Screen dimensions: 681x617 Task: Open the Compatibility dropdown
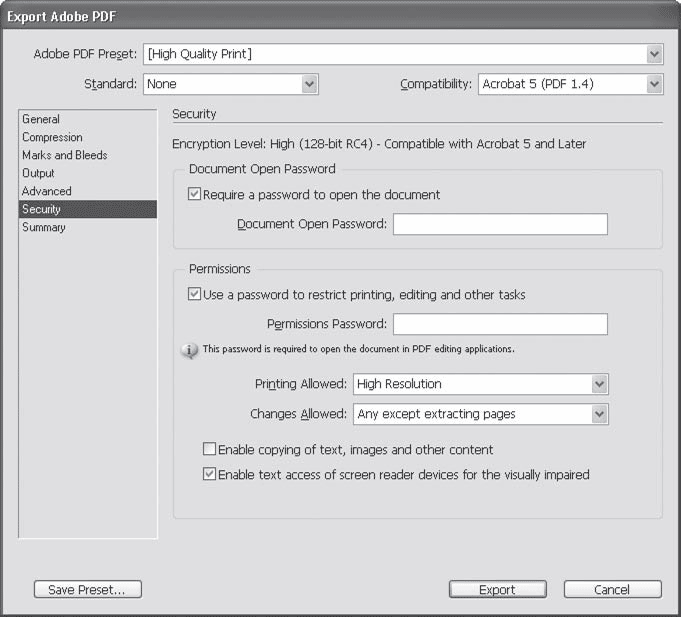pos(654,85)
